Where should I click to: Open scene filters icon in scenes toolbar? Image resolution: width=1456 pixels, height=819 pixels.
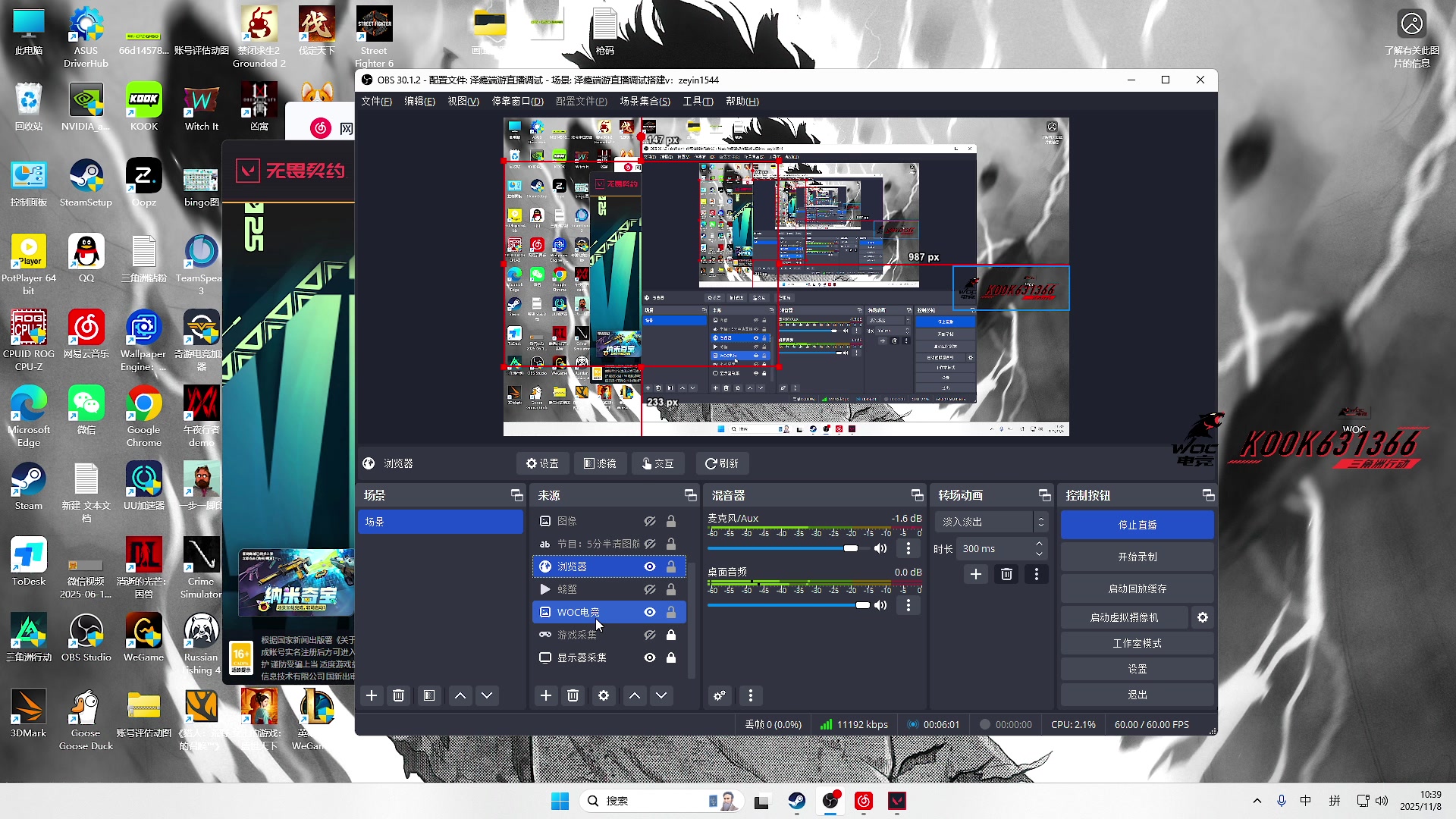click(x=429, y=695)
